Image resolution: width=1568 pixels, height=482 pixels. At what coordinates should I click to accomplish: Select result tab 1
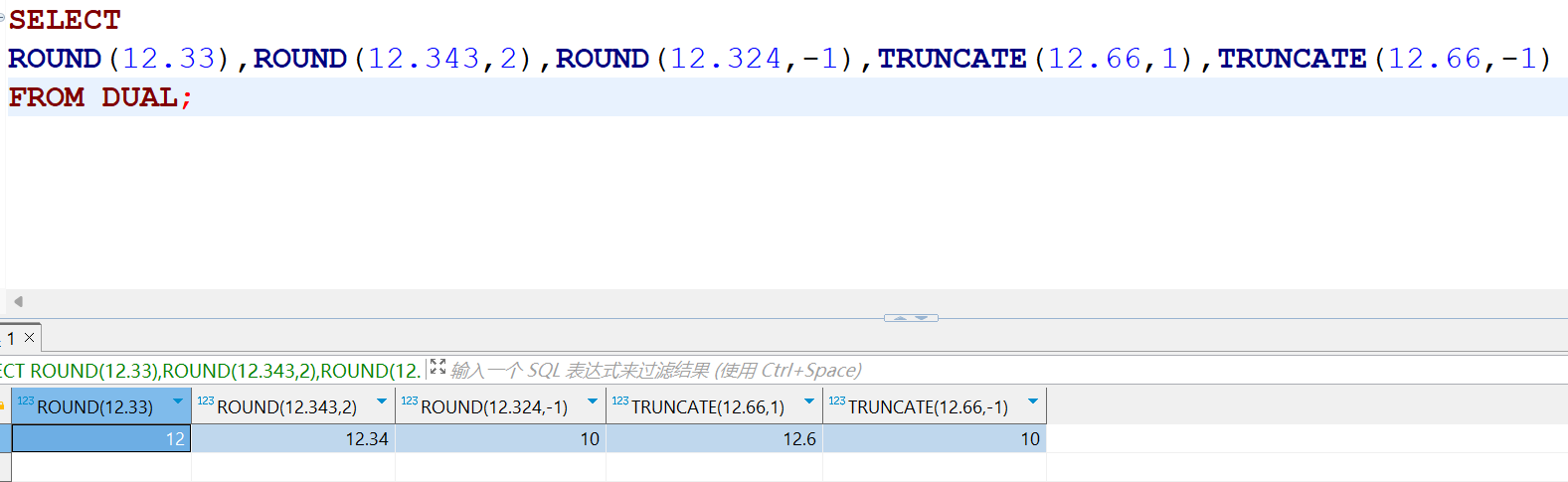click(11, 339)
